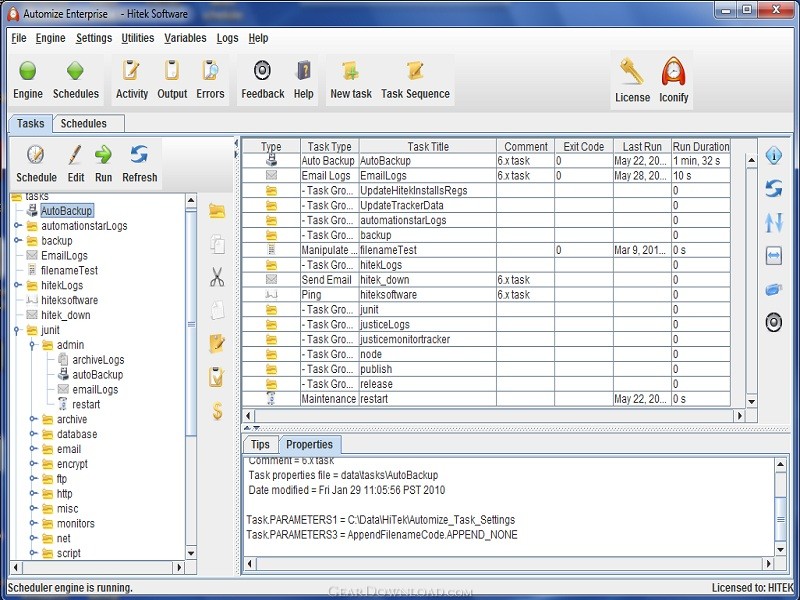Select AutoBackup in the tasks tree

[66, 211]
